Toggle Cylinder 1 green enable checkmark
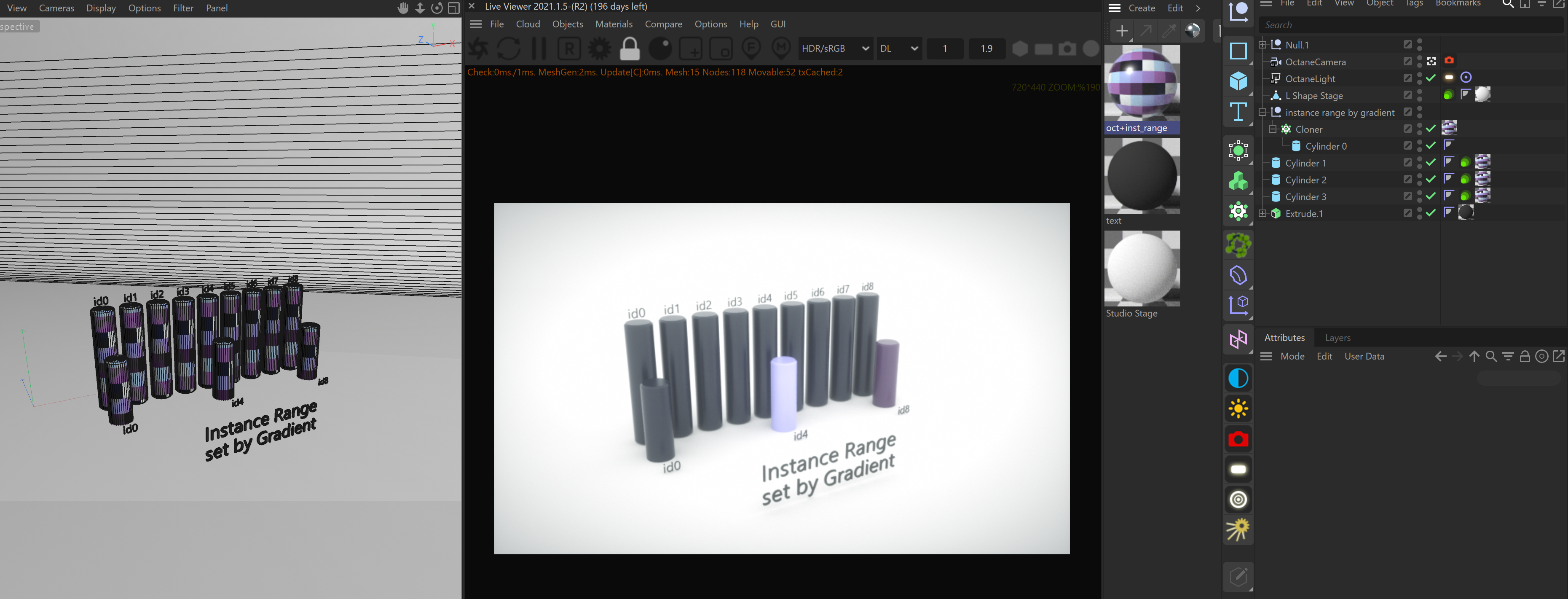The height and width of the screenshot is (599, 1568). point(1431,163)
